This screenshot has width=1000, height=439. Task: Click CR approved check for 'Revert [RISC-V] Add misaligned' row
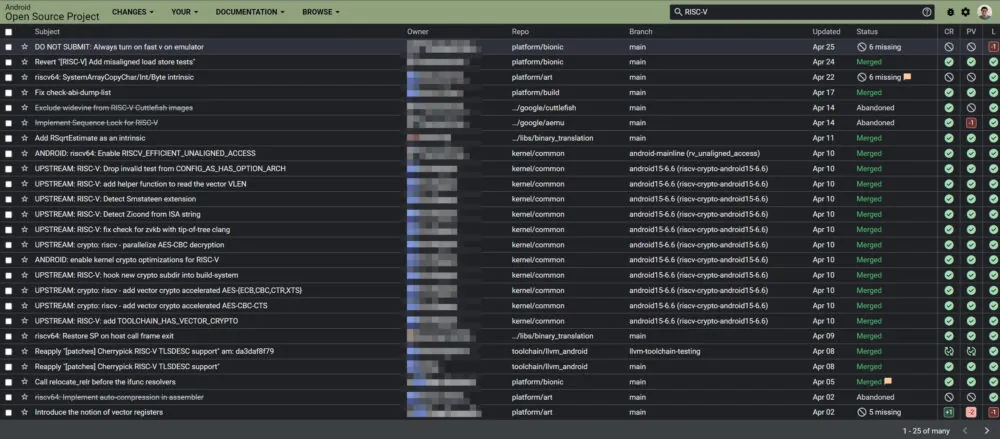click(x=949, y=62)
